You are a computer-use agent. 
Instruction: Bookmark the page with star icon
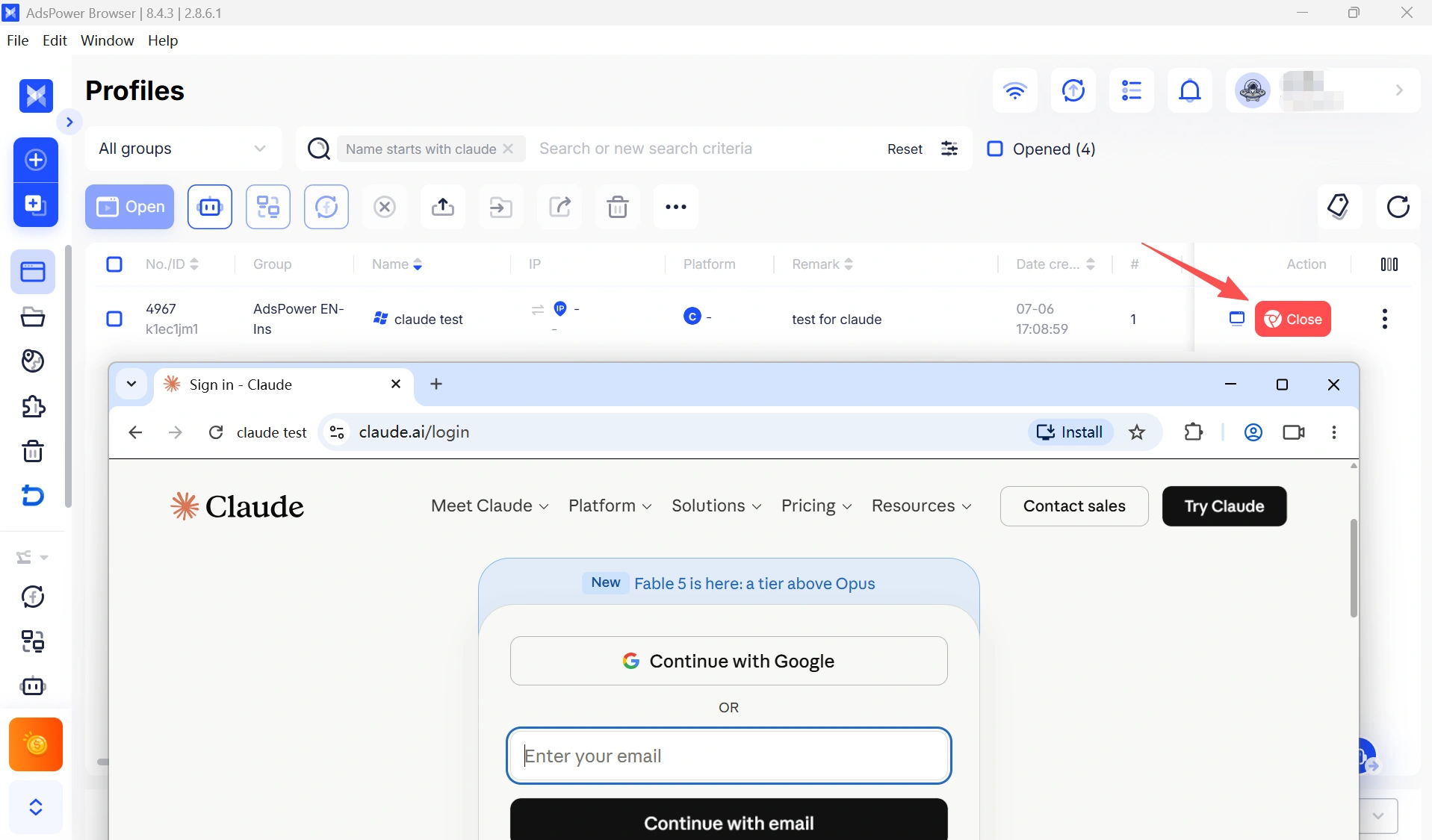(1137, 432)
